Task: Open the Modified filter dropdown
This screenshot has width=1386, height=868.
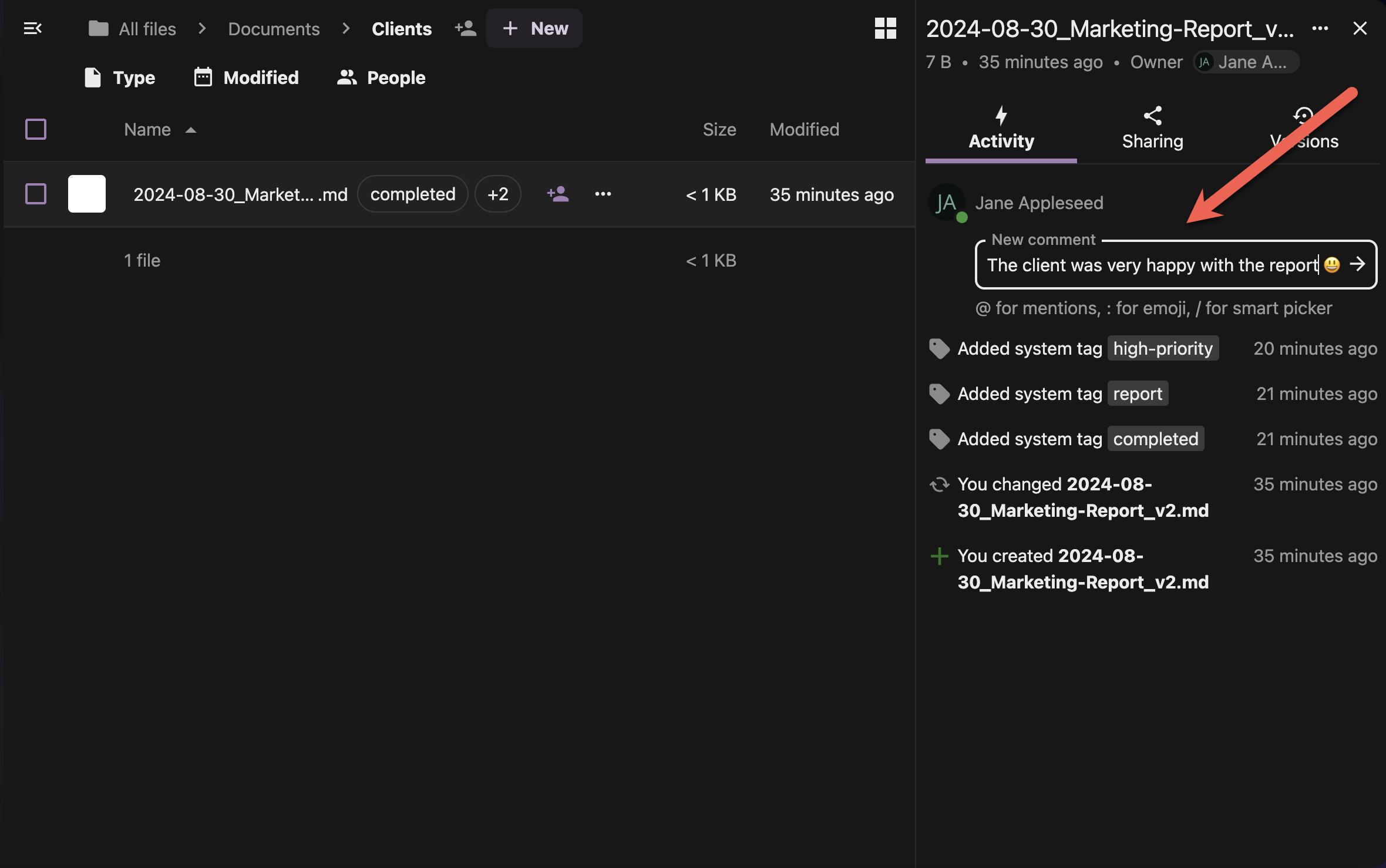Action: coord(247,78)
